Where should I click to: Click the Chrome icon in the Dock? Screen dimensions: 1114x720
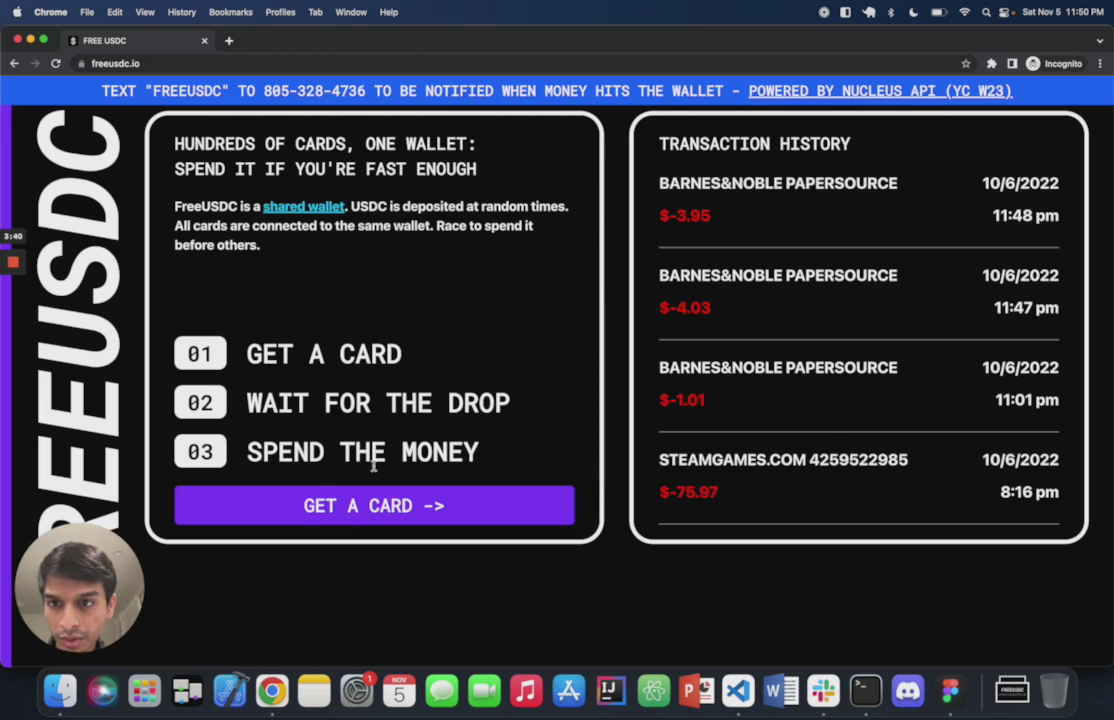(x=272, y=690)
